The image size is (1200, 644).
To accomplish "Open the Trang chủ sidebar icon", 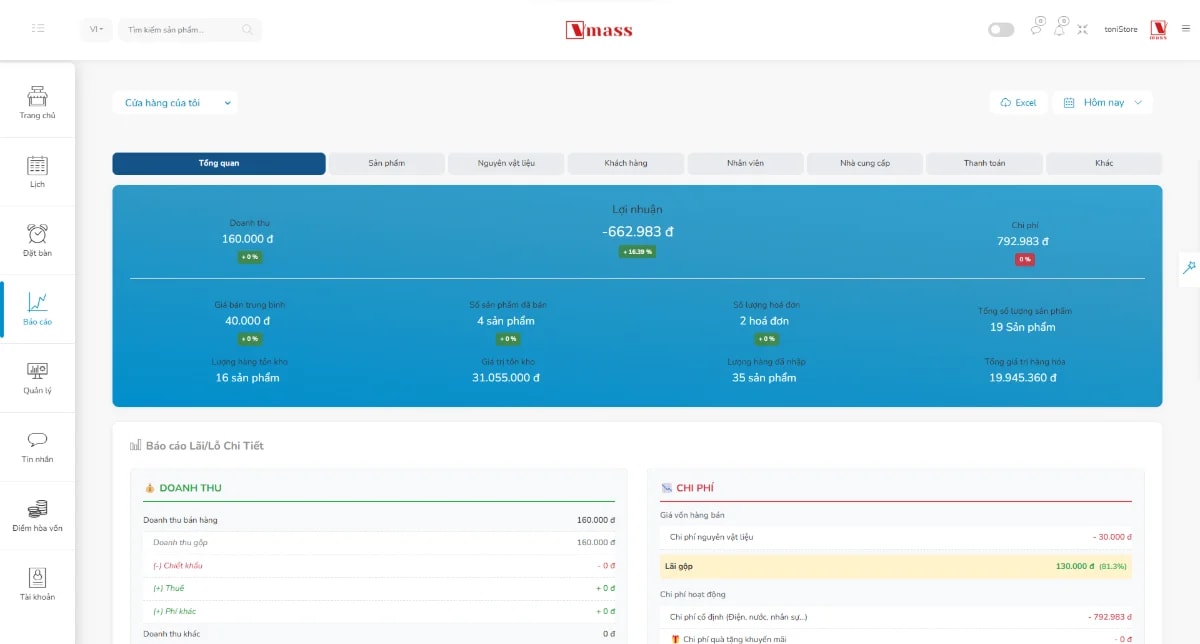I will point(37,102).
